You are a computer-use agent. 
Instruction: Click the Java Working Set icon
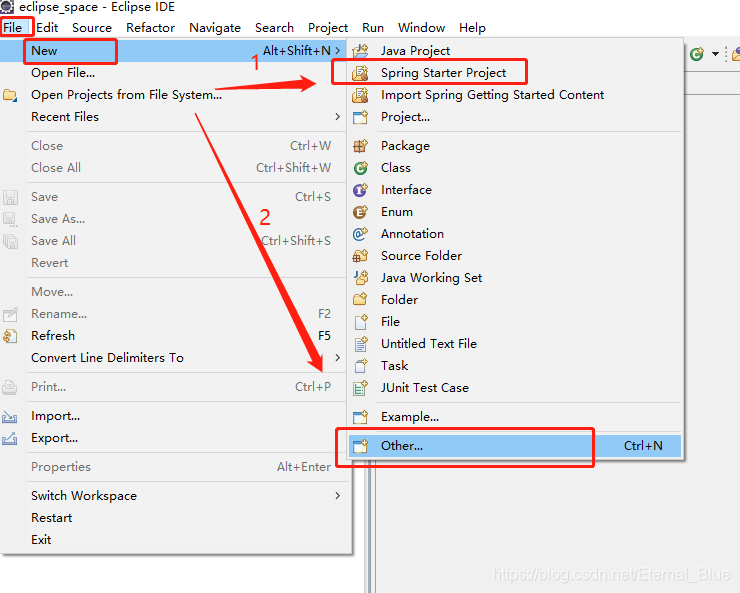[361, 277]
